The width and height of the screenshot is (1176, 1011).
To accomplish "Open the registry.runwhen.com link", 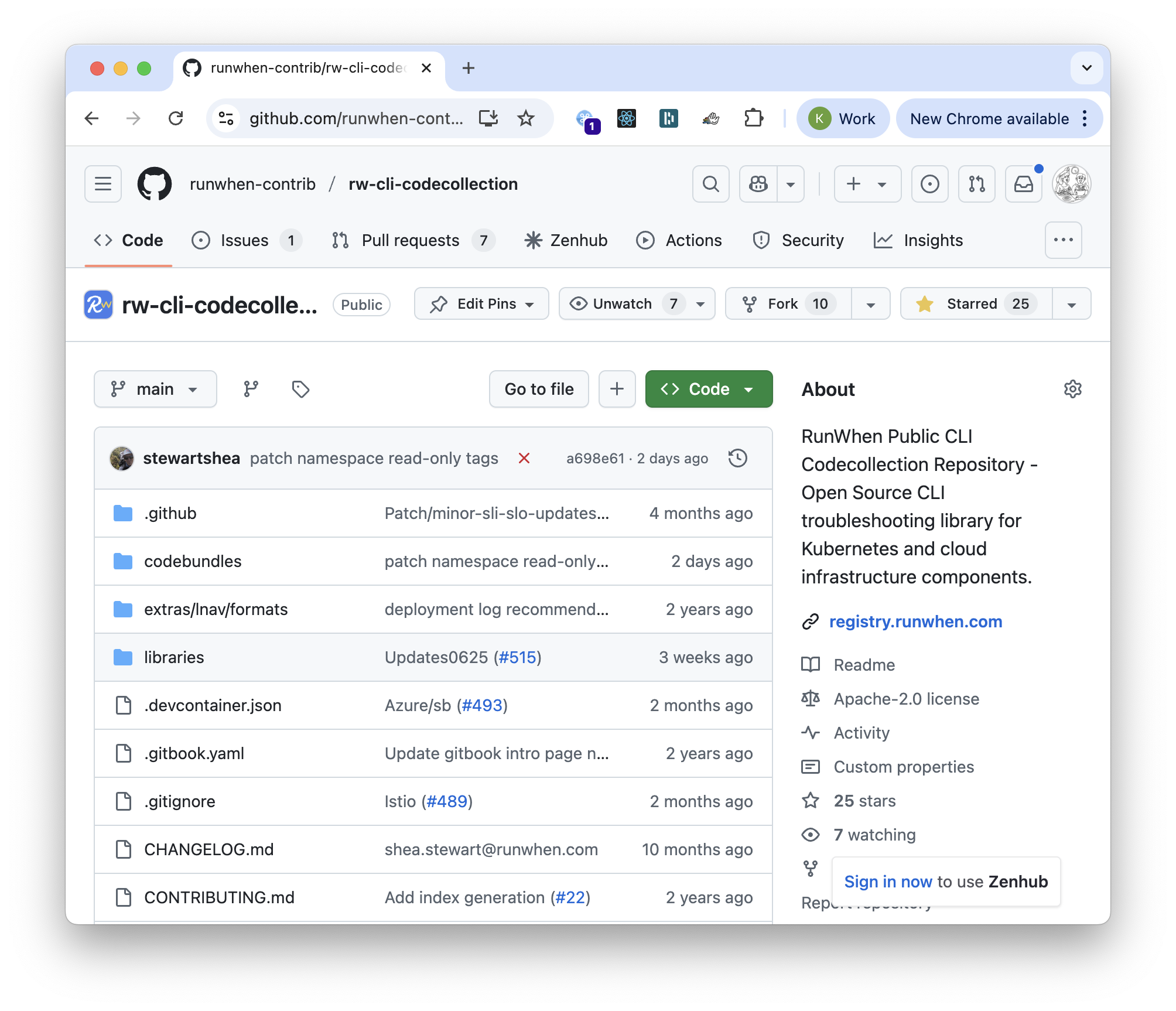I will click(915, 621).
